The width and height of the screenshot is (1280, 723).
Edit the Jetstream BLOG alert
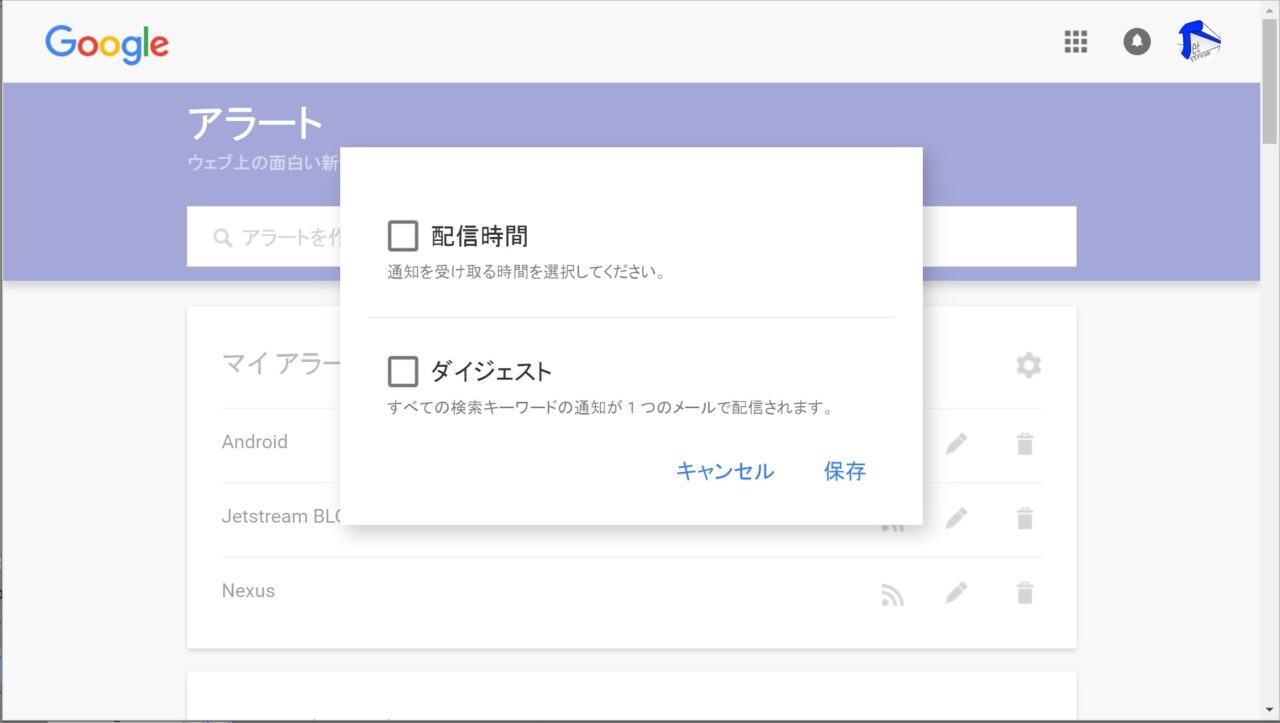click(956, 518)
